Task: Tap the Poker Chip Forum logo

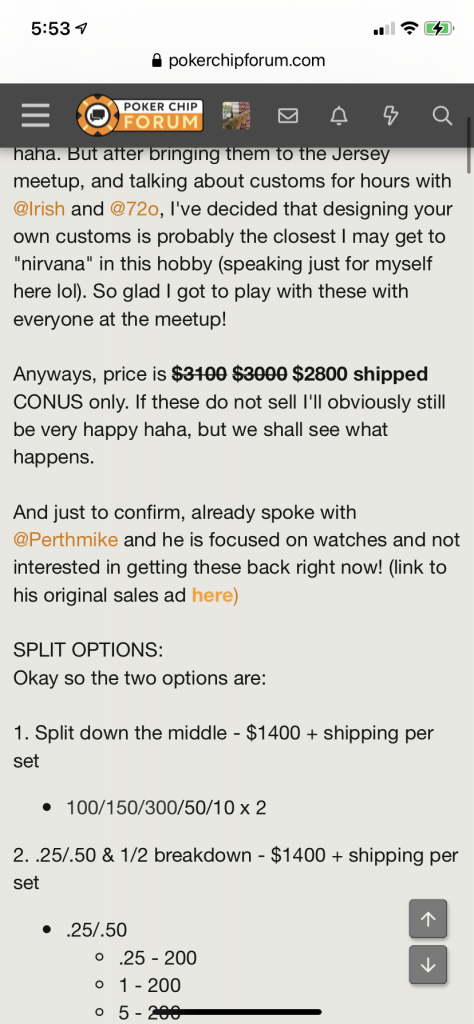Action: tap(140, 115)
